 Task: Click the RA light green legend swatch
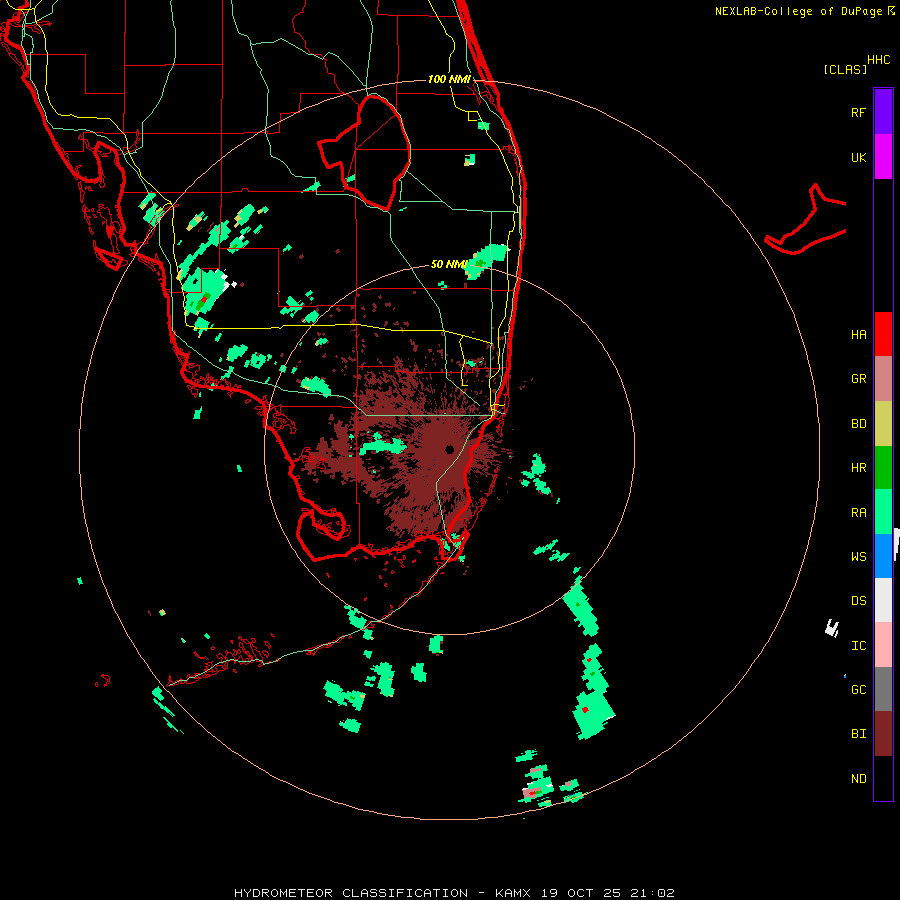[883, 512]
